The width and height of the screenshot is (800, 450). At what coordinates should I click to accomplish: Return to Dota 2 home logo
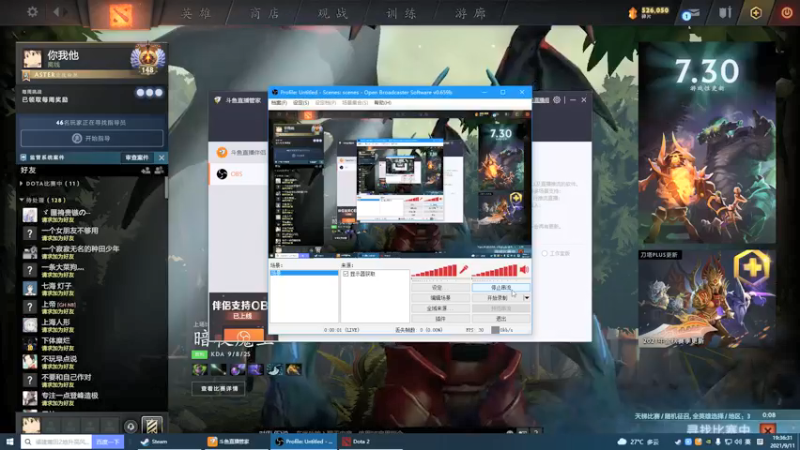coord(120,15)
